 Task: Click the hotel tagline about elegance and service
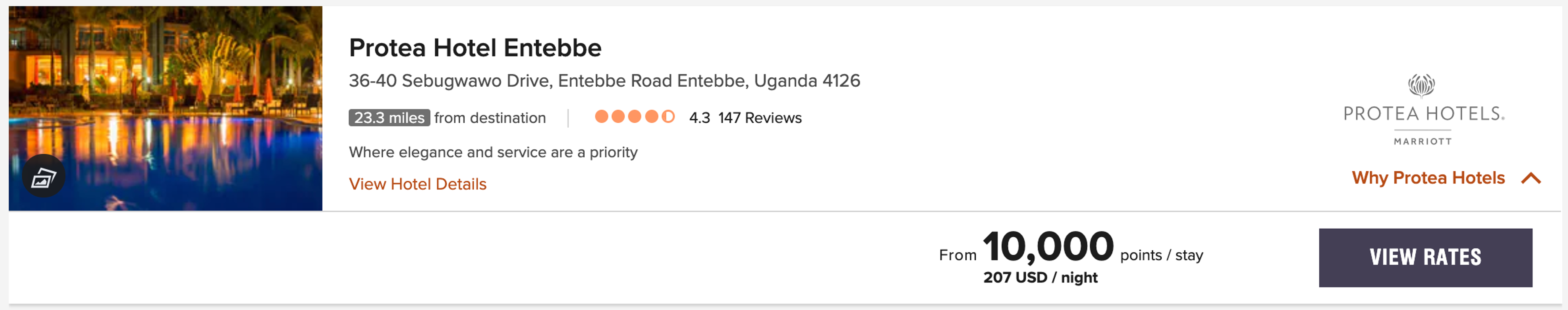[493, 152]
